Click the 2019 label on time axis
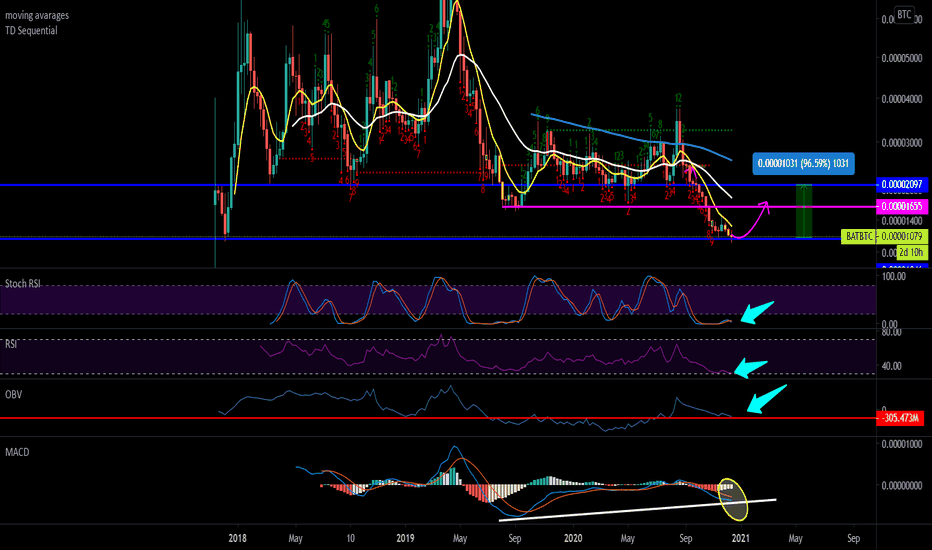 point(405,538)
